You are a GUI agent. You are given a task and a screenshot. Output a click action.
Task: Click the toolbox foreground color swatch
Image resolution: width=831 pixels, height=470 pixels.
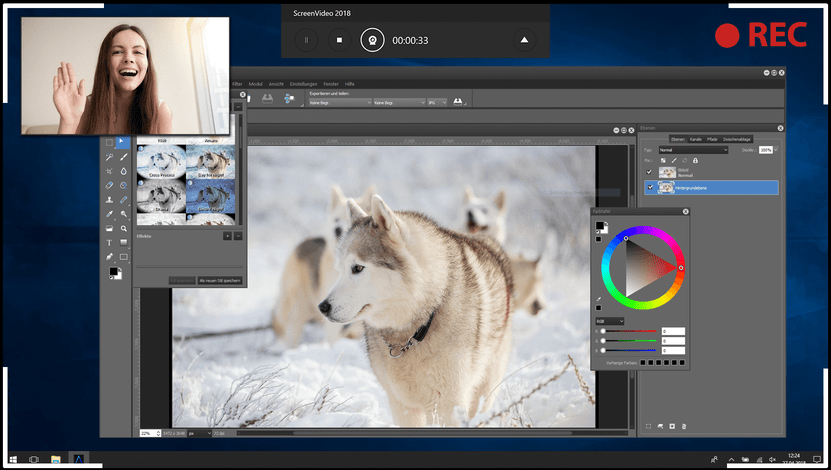click(x=113, y=271)
